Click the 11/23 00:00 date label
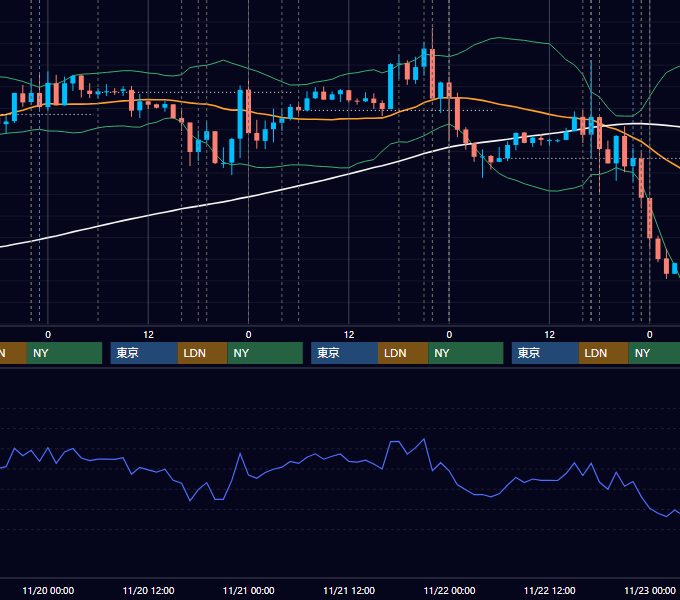Image resolution: width=680 pixels, height=600 pixels. 650,590
